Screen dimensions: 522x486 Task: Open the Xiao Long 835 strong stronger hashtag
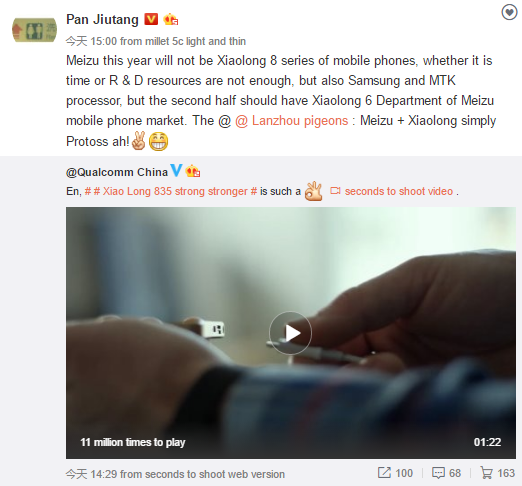(171, 191)
